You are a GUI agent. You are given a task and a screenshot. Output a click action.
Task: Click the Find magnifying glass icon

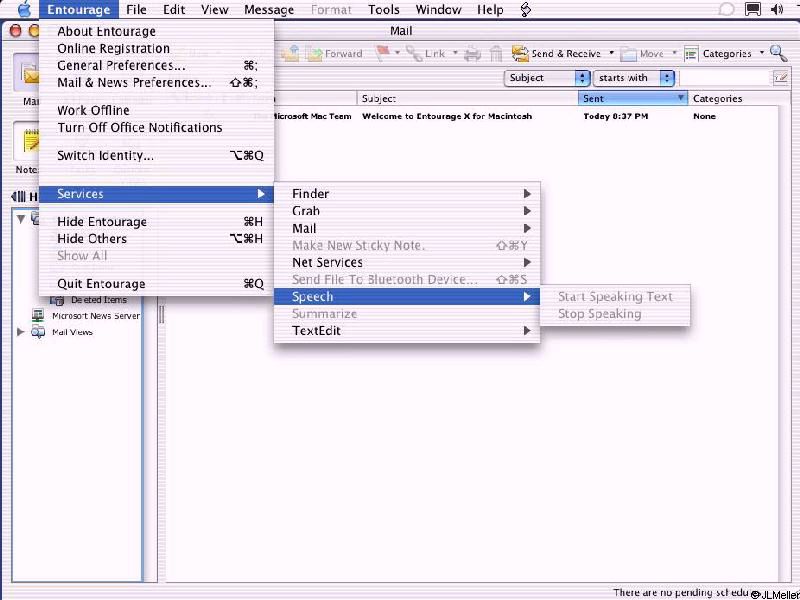pos(778,53)
